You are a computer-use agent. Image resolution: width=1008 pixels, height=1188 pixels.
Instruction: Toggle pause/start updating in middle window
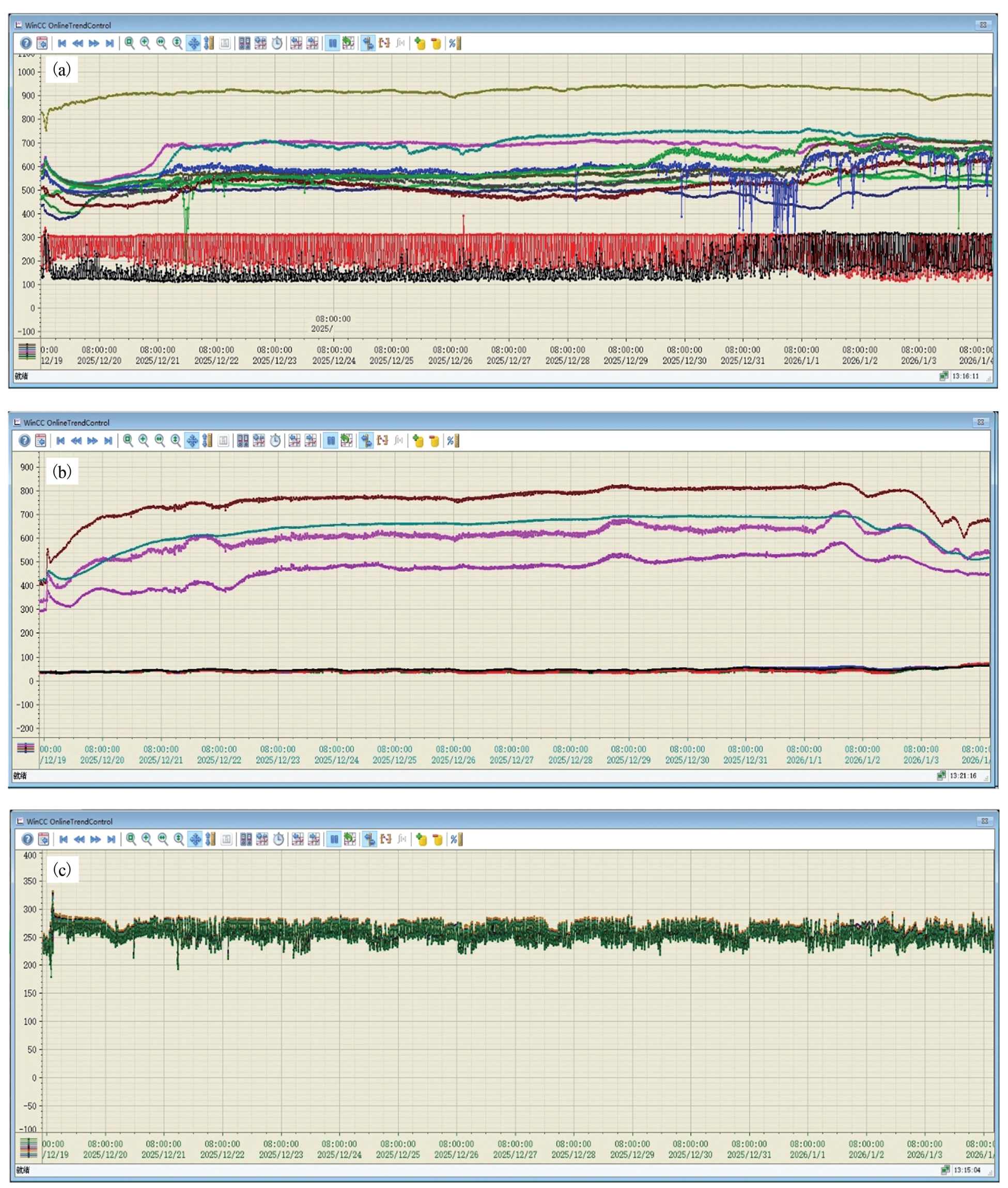click(331, 441)
